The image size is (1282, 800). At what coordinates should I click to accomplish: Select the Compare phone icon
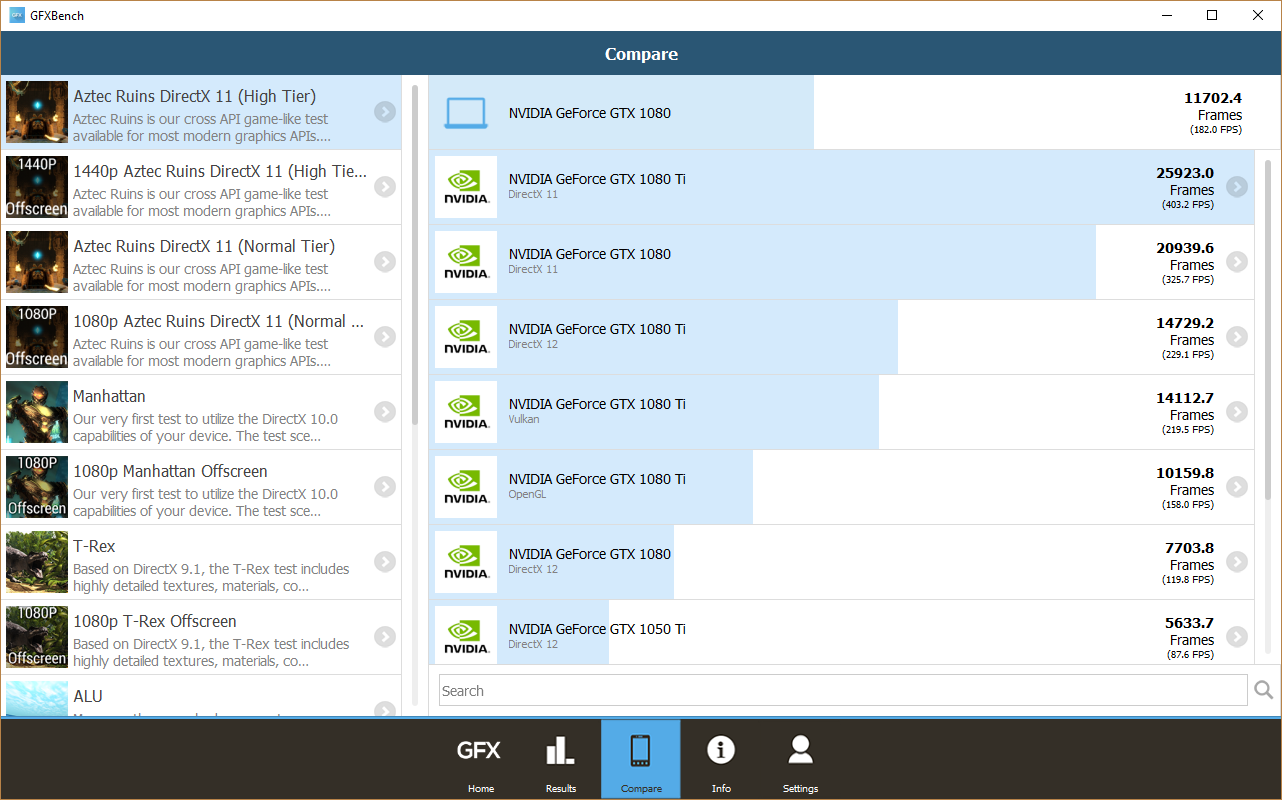[x=641, y=760]
